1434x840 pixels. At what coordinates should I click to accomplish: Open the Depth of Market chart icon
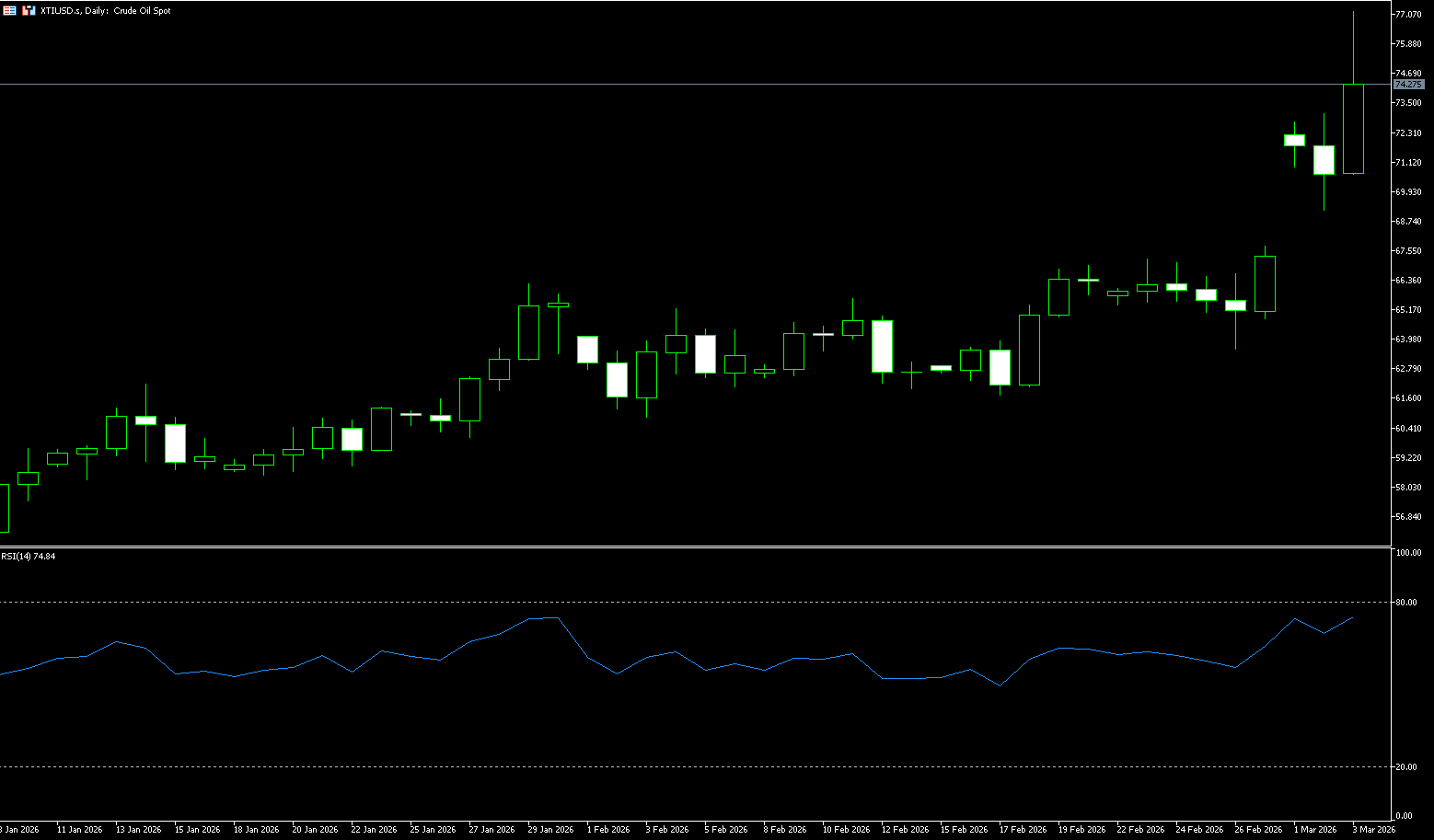tap(29, 10)
